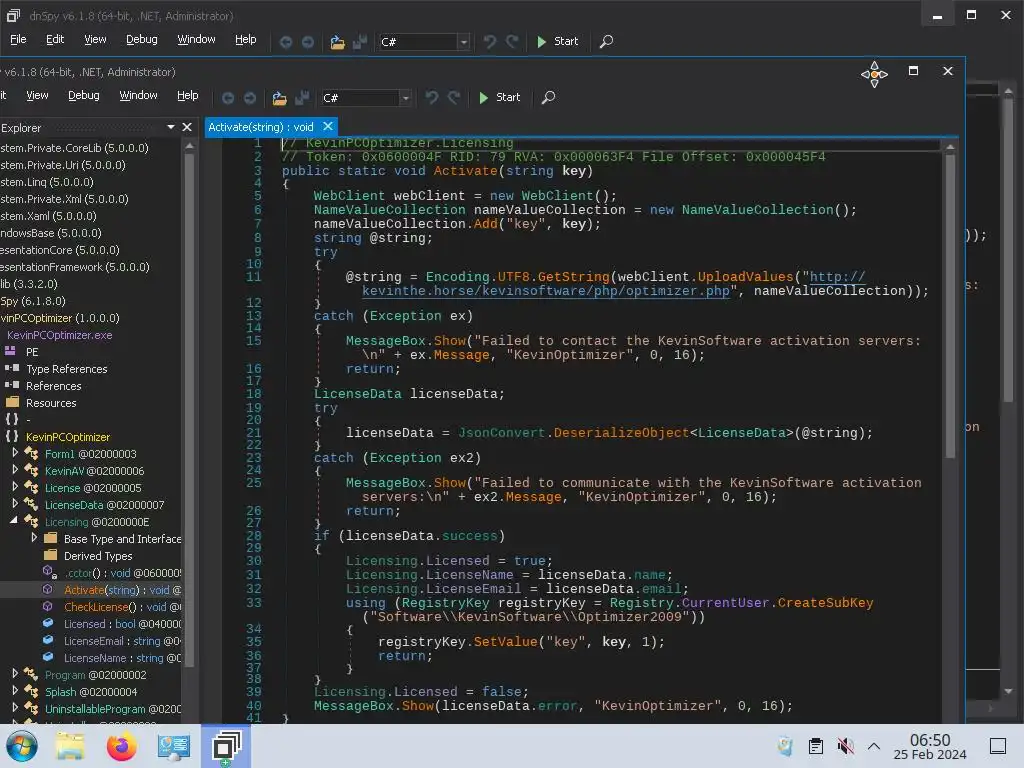Select the References node in Explorer
The height and width of the screenshot is (768, 1024).
pos(54,386)
